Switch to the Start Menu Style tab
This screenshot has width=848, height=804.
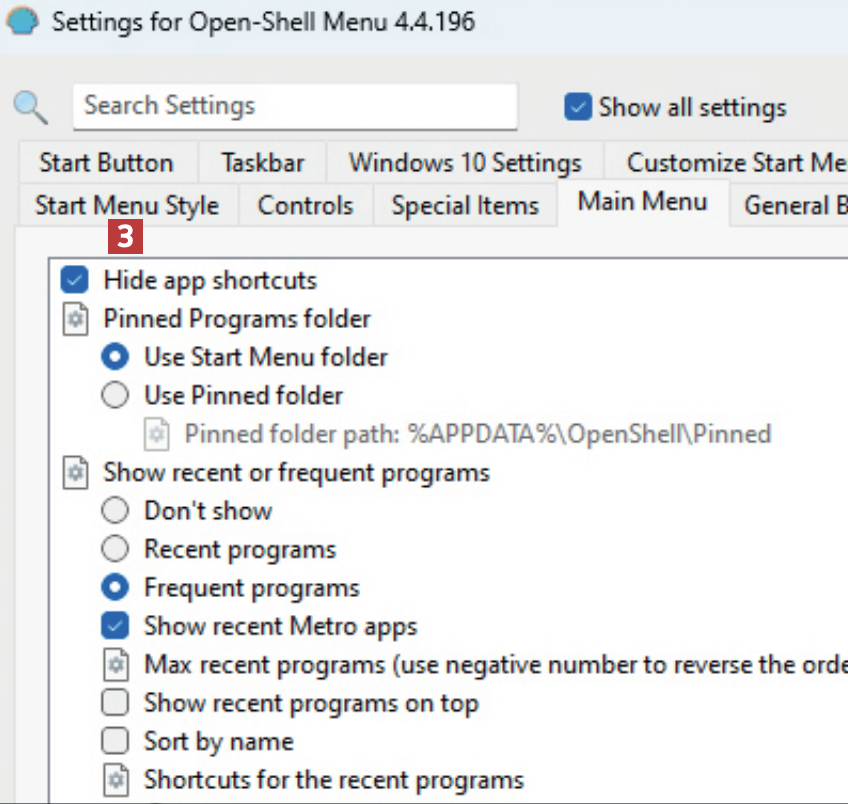126,206
